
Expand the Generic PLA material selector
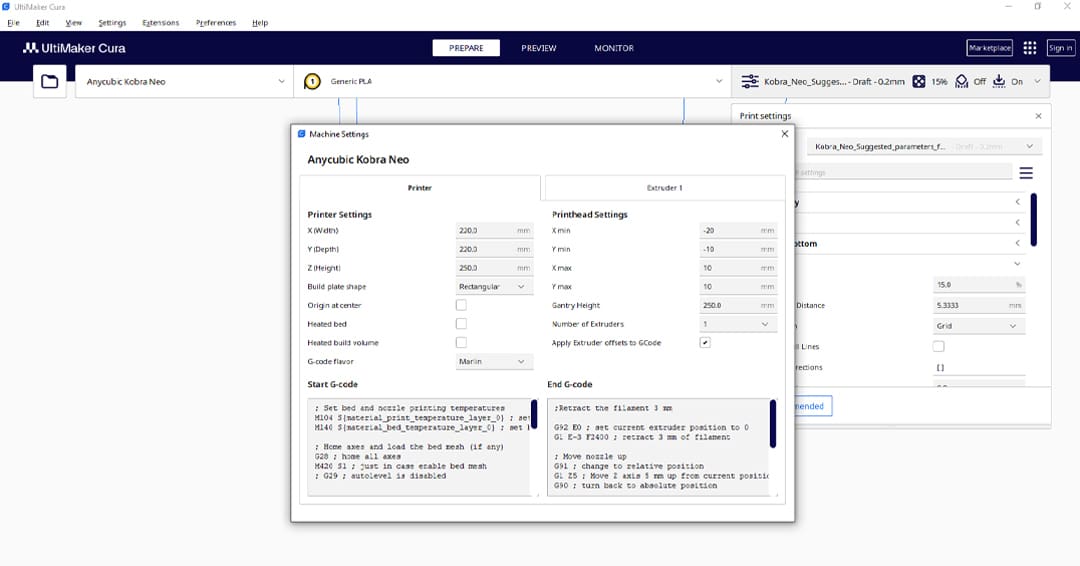[x=512, y=81]
